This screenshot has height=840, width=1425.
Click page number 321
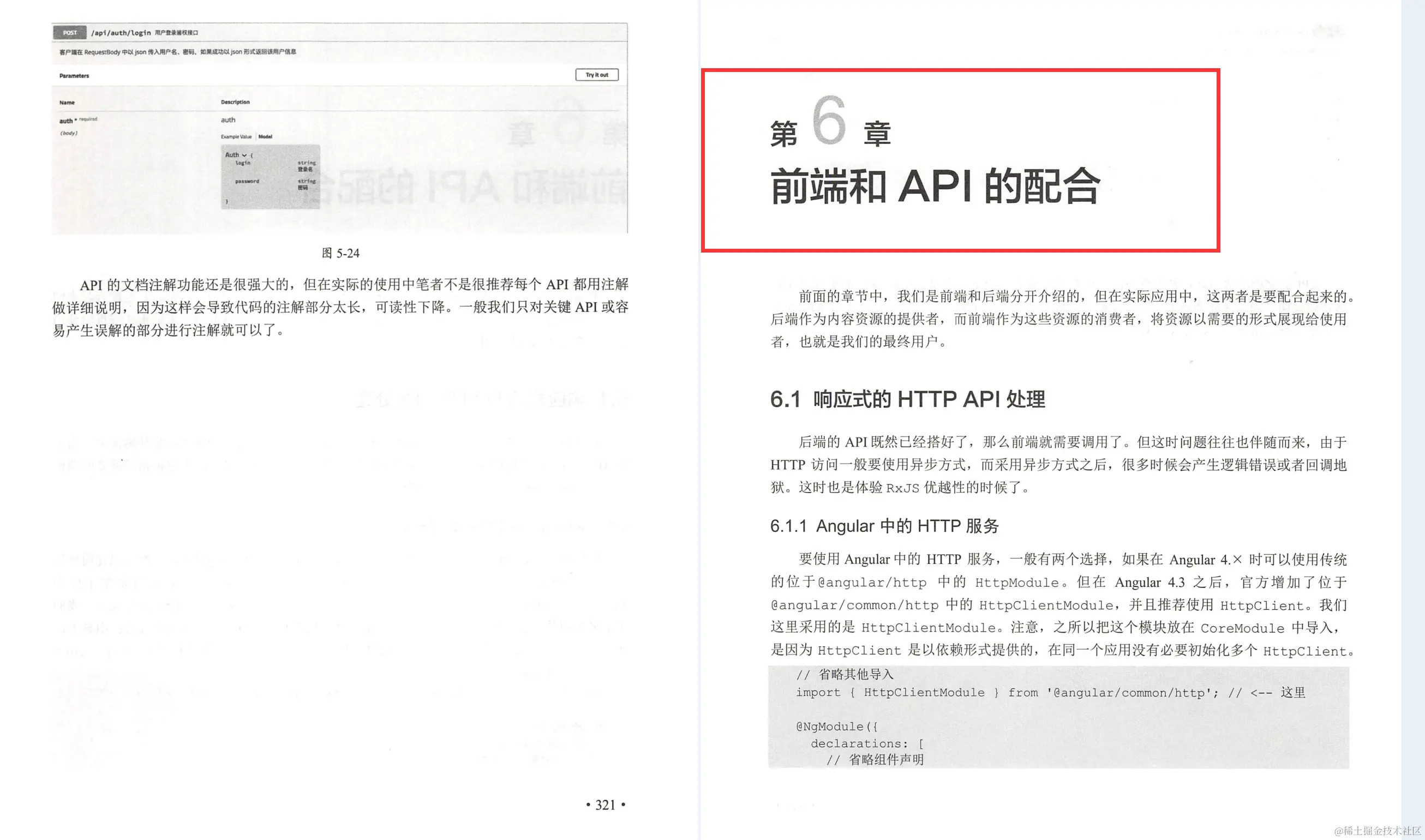click(605, 805)
